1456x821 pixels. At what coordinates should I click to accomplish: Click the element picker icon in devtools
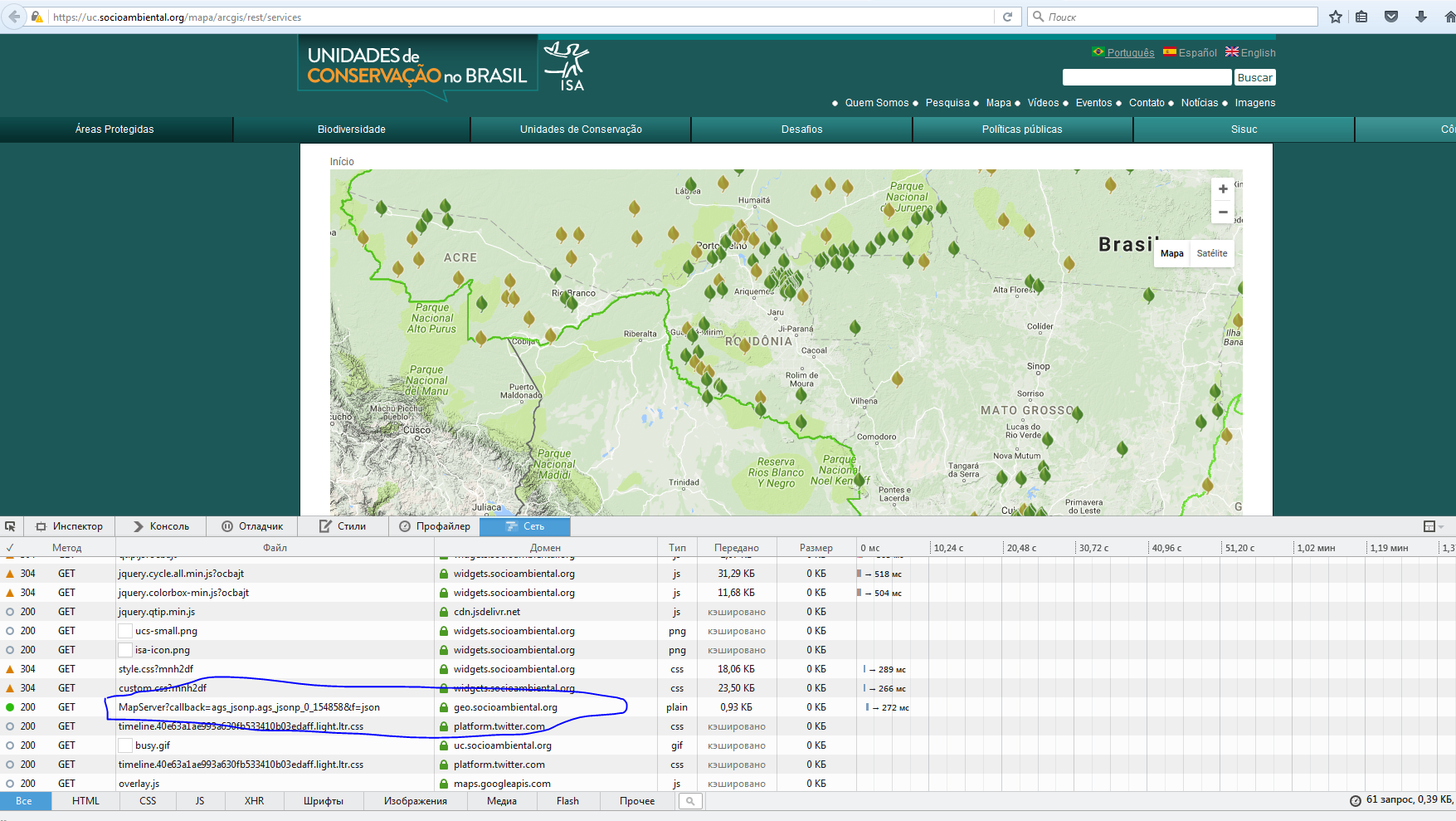point(10,526)
